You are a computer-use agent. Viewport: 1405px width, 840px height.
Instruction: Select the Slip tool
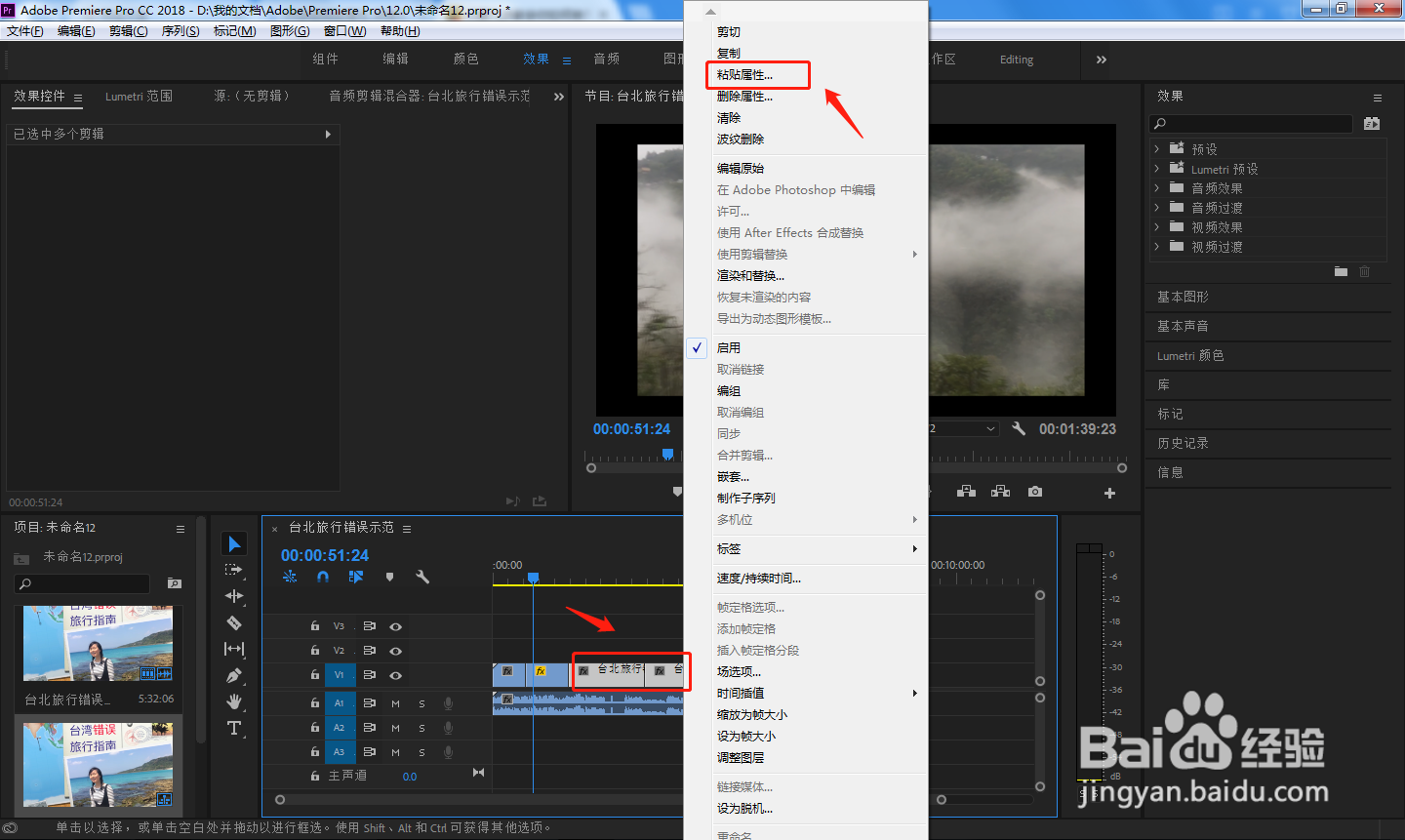pos(234,649)
